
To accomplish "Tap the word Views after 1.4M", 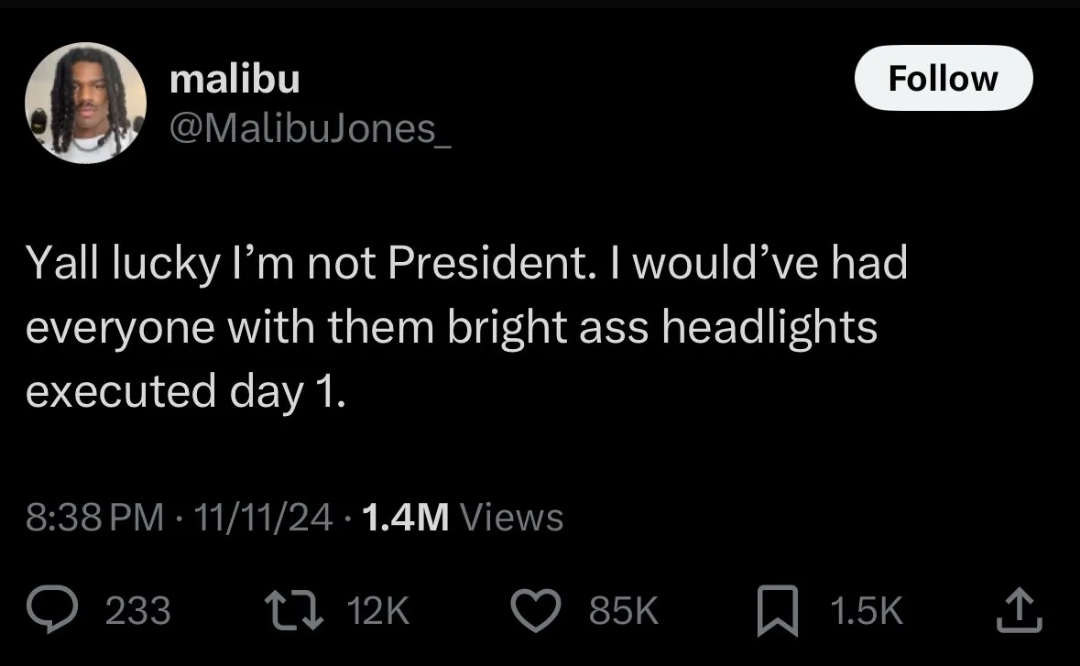I will (x=513, y=517).
